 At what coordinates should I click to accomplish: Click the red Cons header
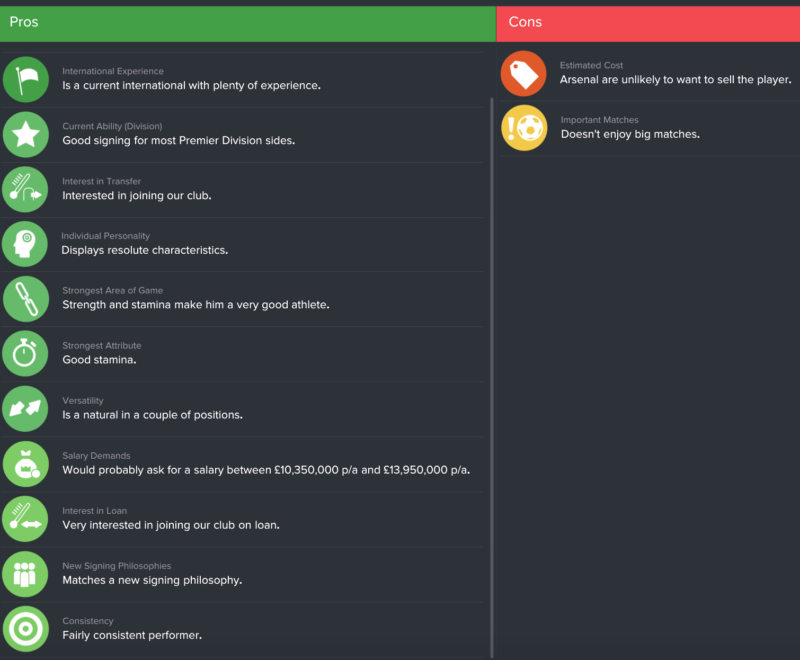tap(648, 23)
